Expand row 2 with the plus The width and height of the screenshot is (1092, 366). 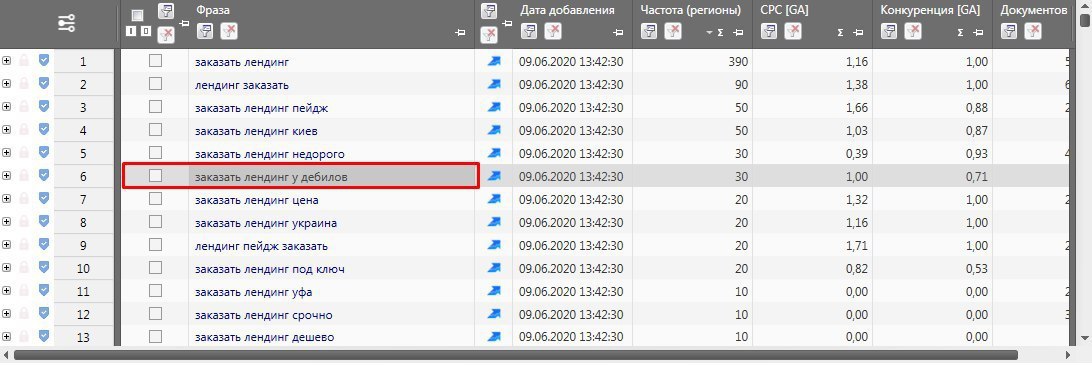(7, 84)
